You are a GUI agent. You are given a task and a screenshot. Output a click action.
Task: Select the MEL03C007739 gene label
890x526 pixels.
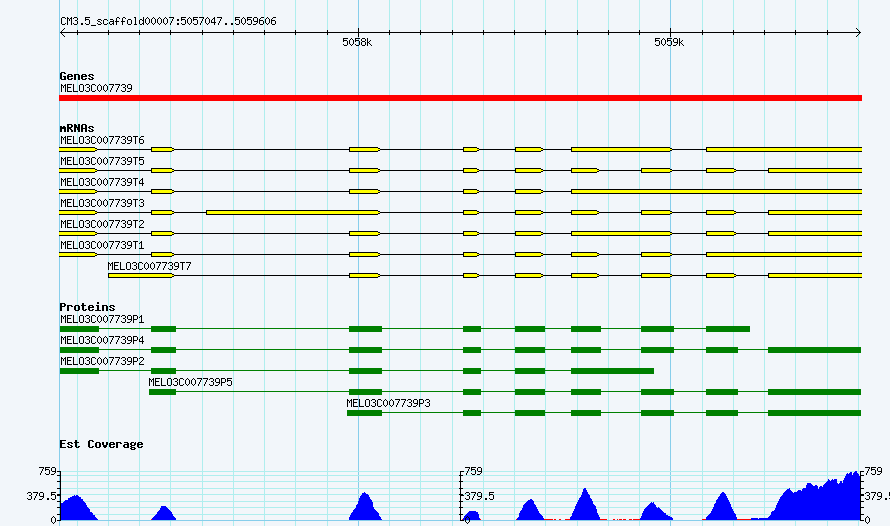pyautogui.click(x=96, y=88)
